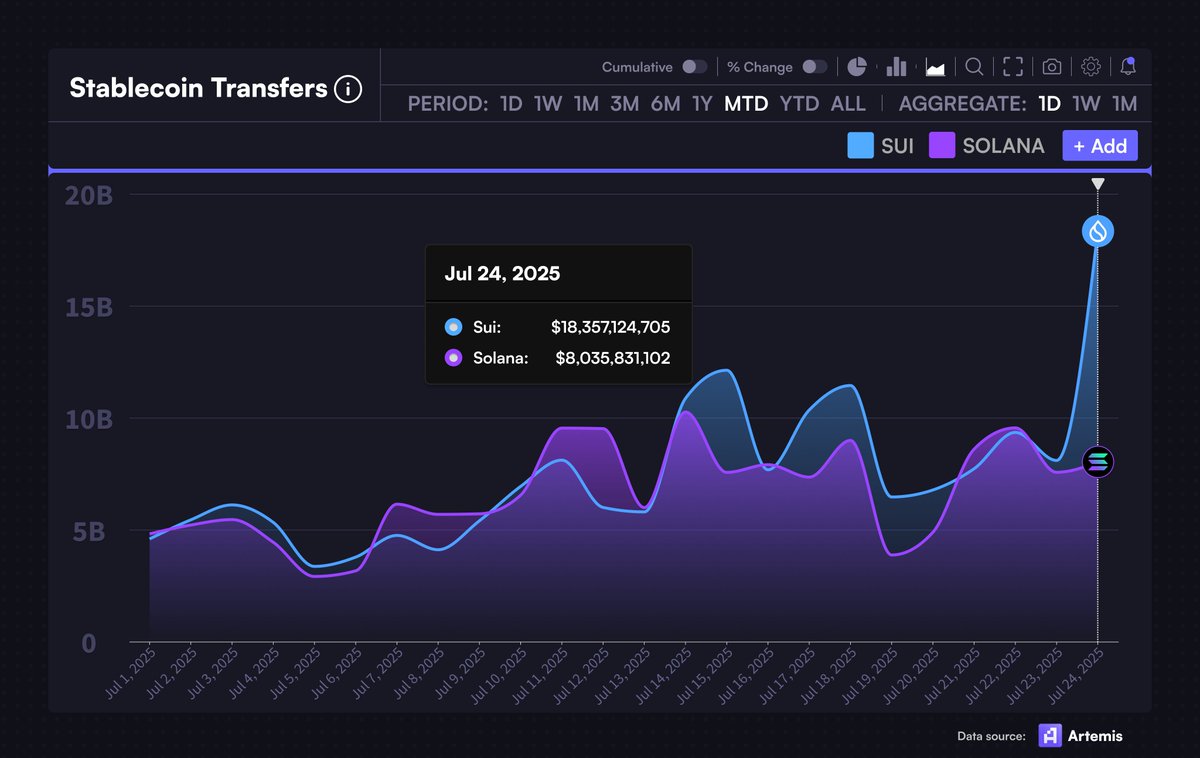This screenshot has height=758, width=1200.
Task: Toggle the Cumulative switch
Action: [x=695, y=67]
